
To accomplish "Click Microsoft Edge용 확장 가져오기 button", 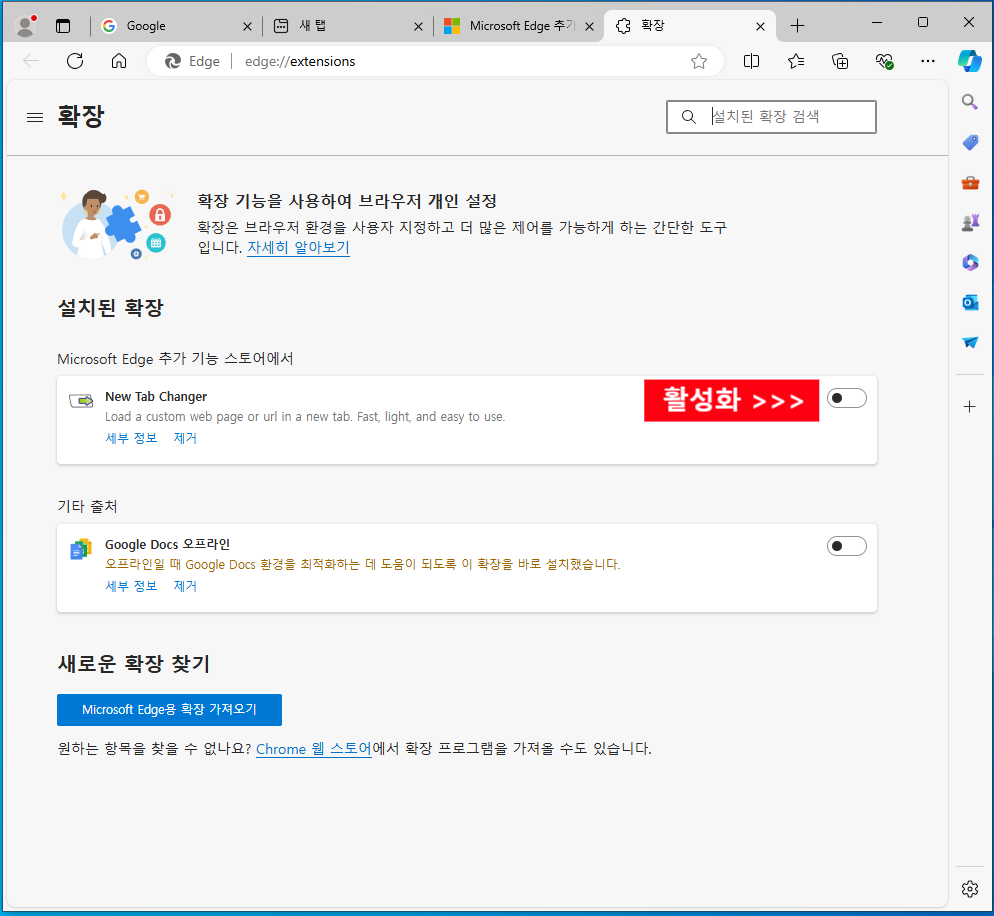I will click(x=169, y=709).
